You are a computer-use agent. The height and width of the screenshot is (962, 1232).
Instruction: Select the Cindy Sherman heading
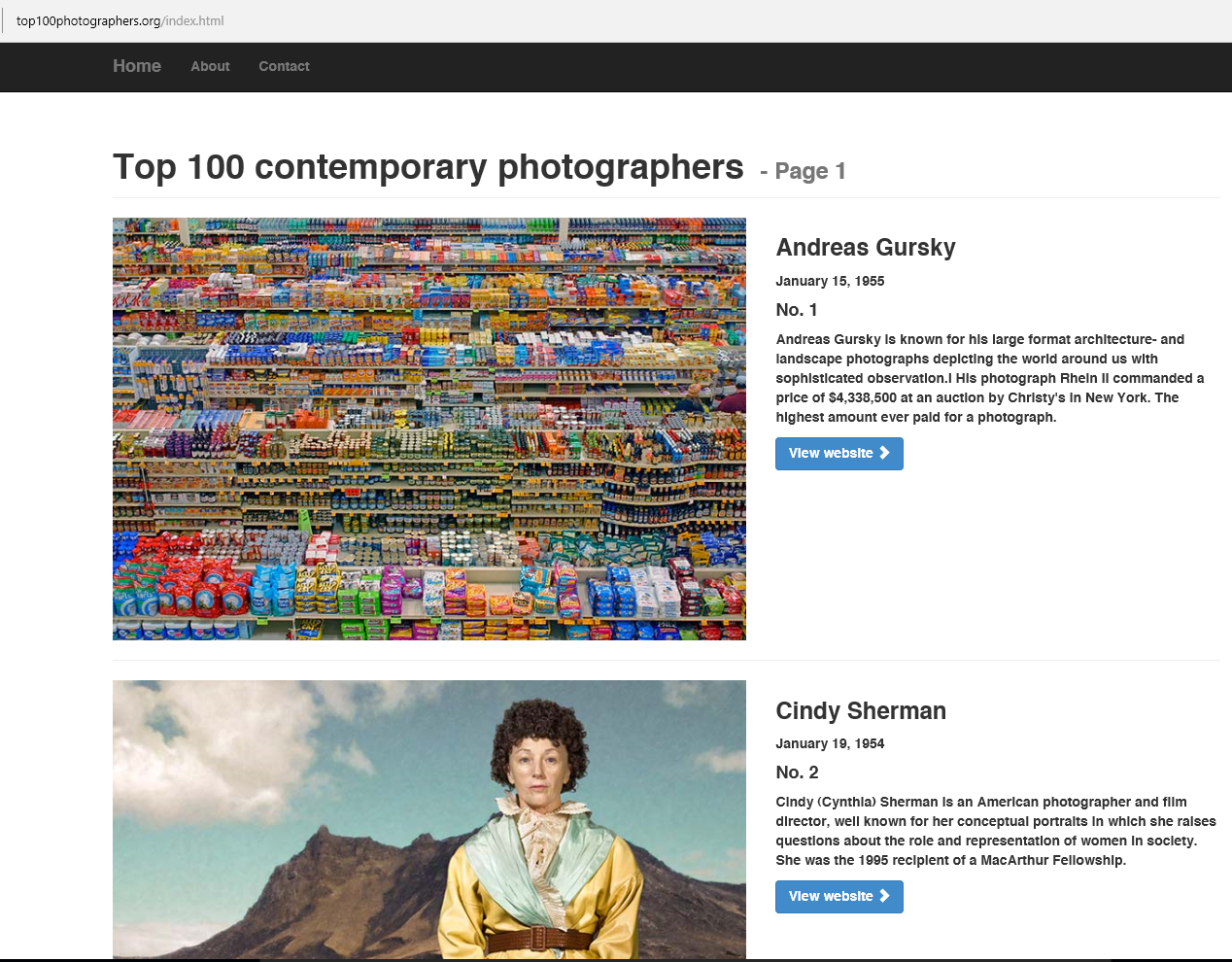coord(861,710)
